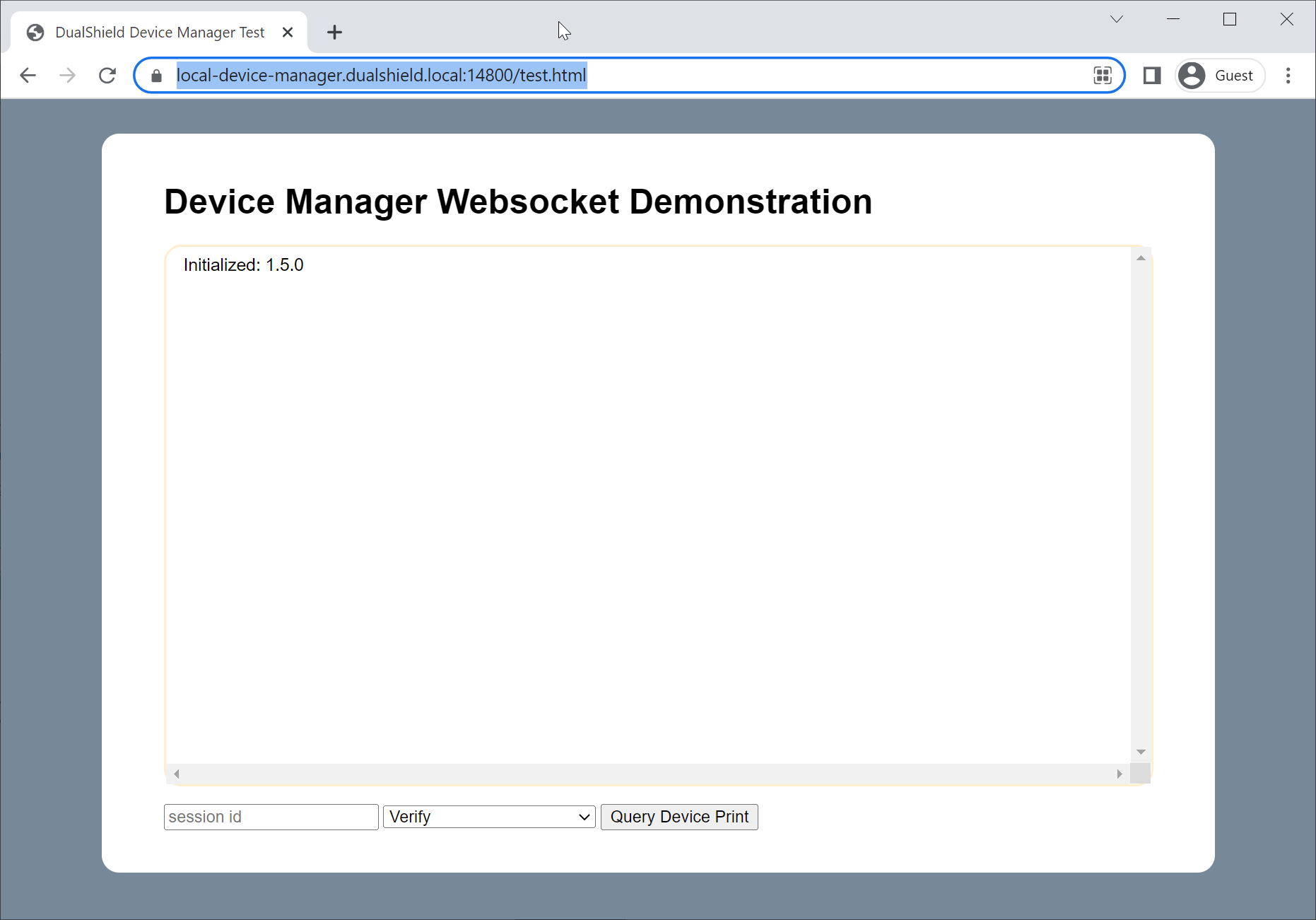This screenshot has height=920, width=1316.
Task: Click the log area scroll right arrow
Action: pyautogui.click(x=1120, y=774)
